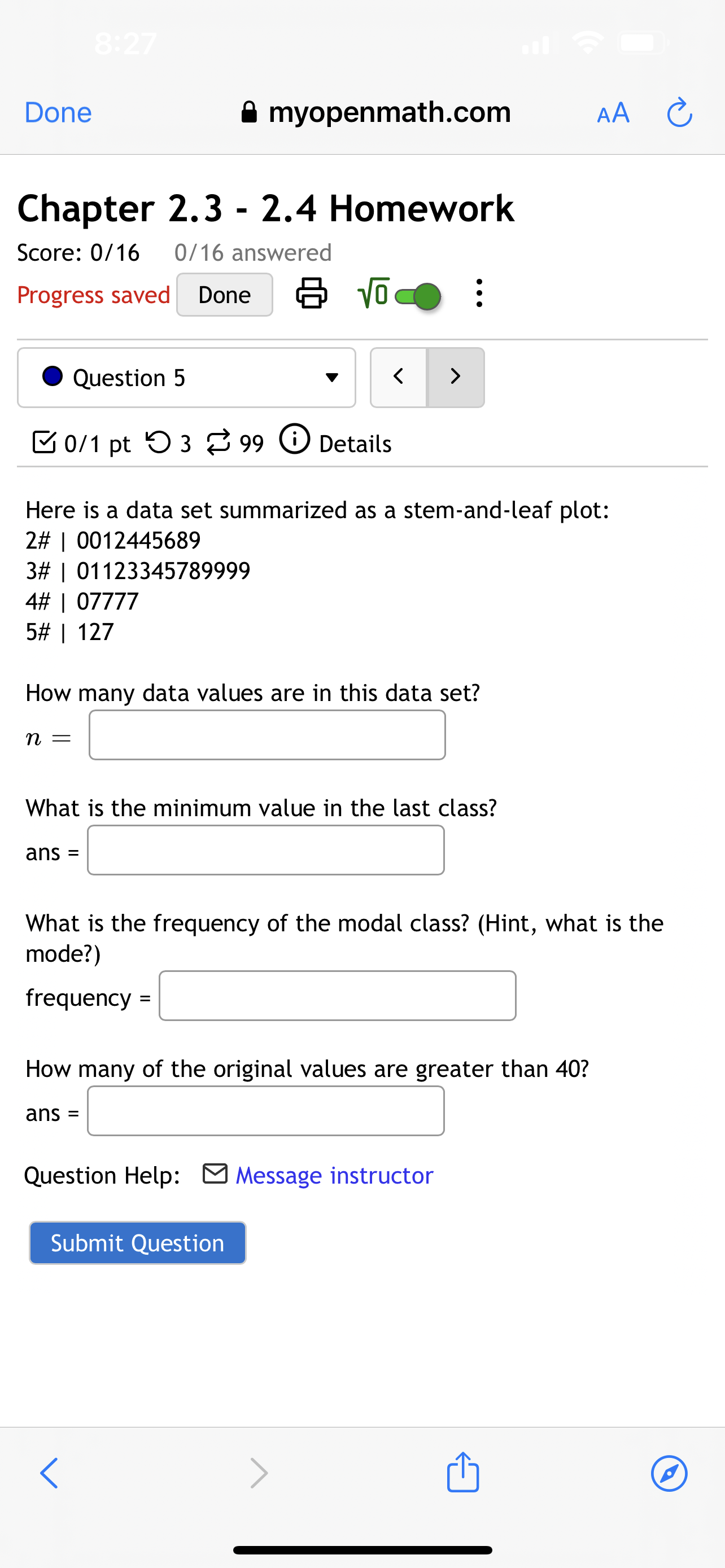Click the Safari page reload icon
The height and width of the screenshot is (1568, 725).
coord(680,113)
